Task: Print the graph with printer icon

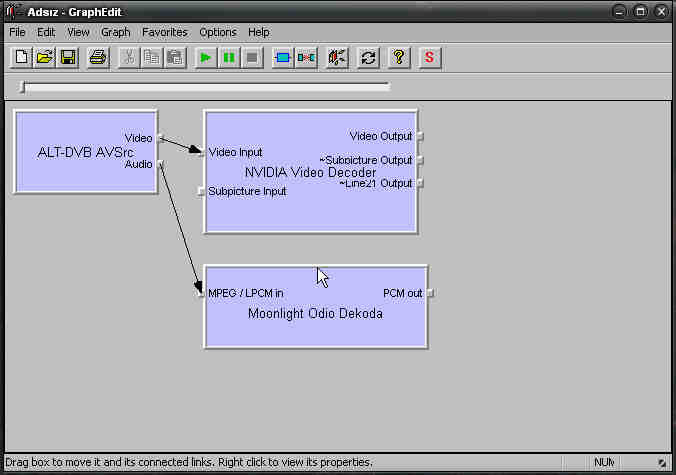Action: point(98,57)
